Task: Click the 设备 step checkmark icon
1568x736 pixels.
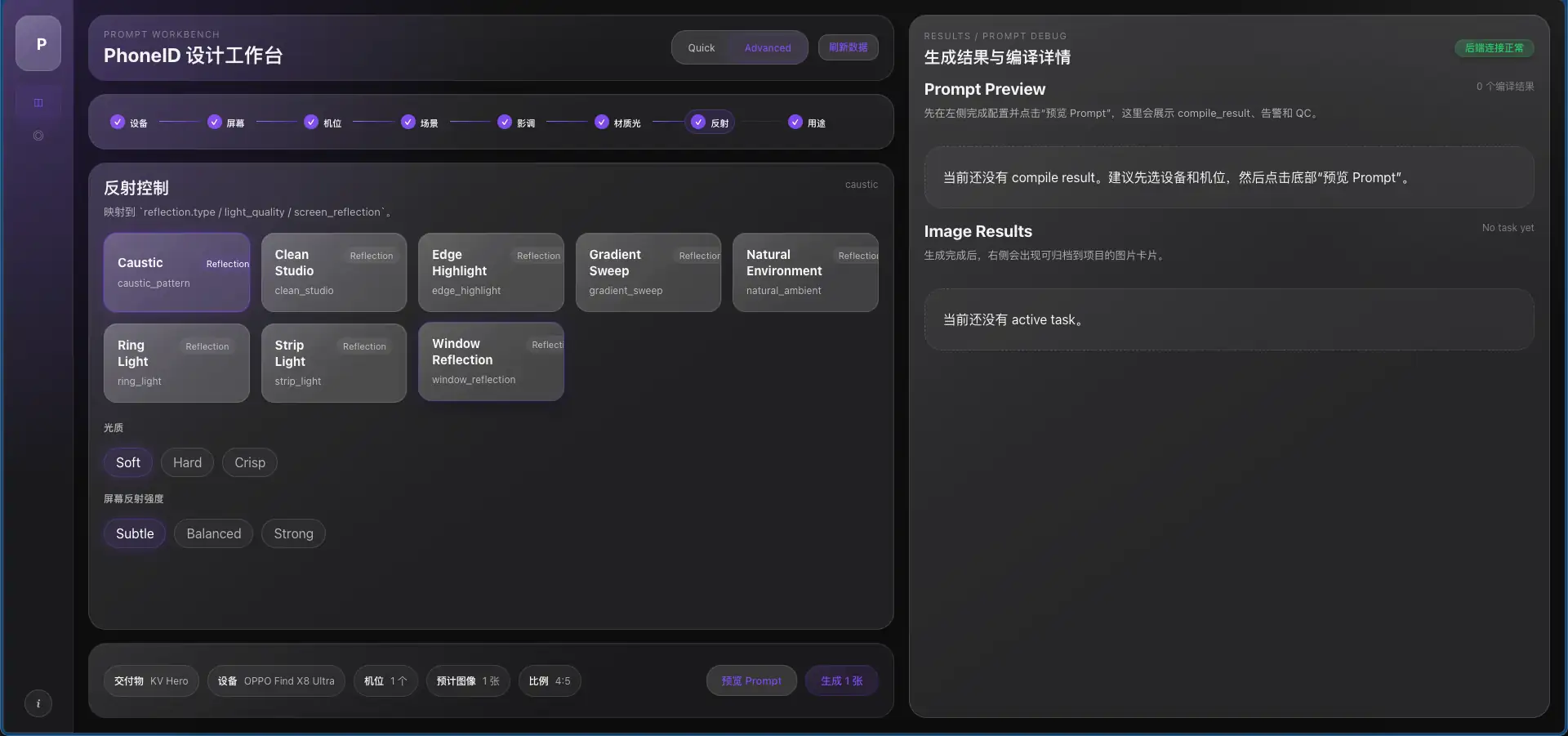Action: (x=118, y=122)
